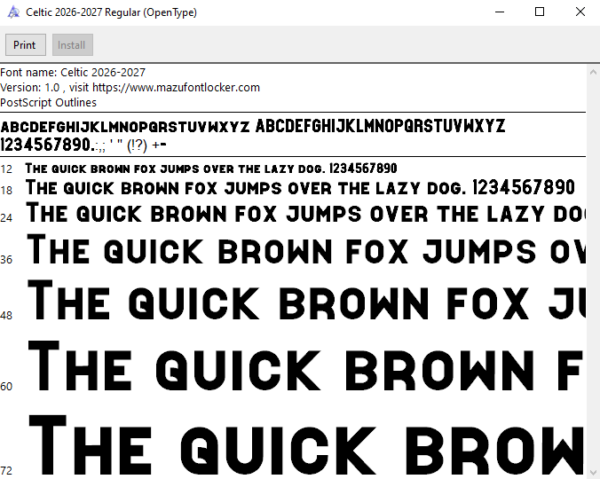Screen dimensions: 600x479
Task: Click the alphabet sample line
Action: 253,126
